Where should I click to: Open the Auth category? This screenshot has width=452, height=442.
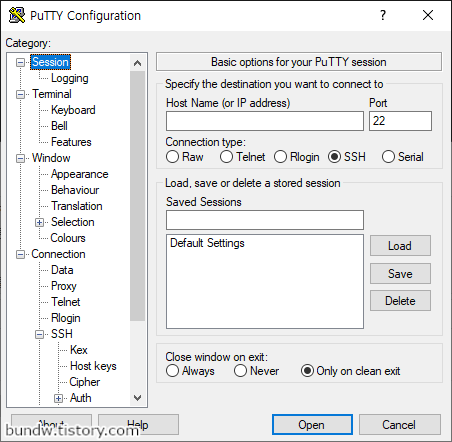(81, 398)
